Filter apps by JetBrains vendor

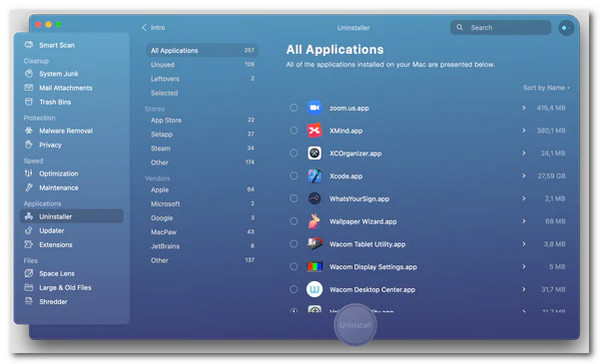(x=202, y=246)
